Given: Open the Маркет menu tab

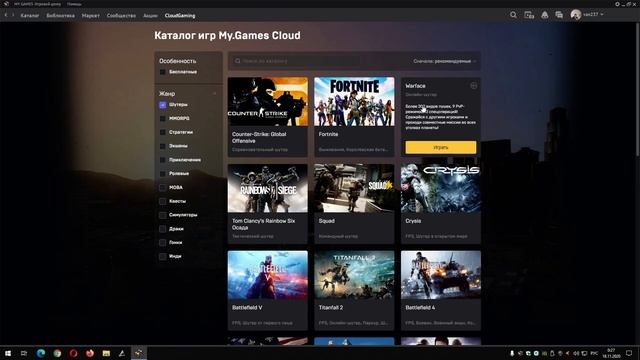Looking at the screenshot, I should tap(91, 16).
